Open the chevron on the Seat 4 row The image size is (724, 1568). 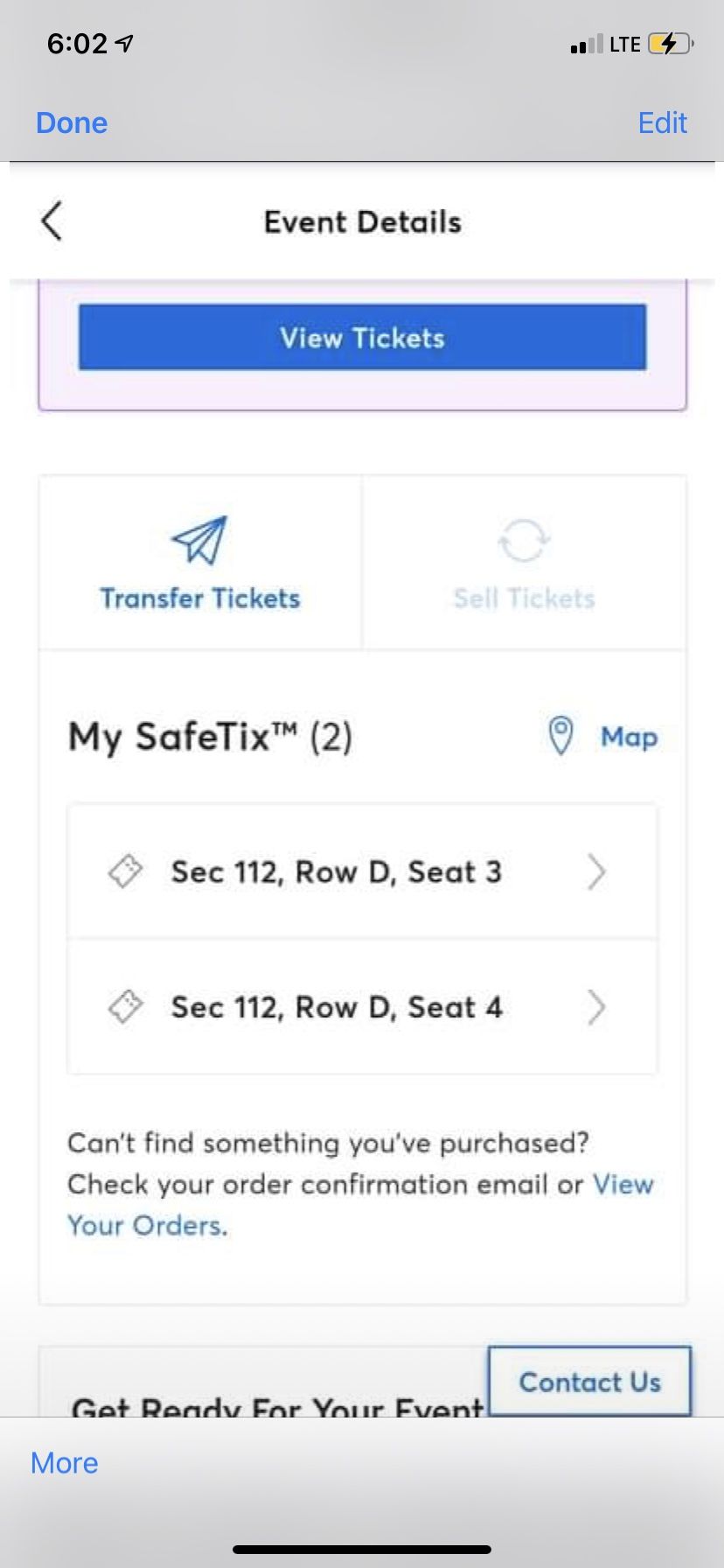point(596,1007)
